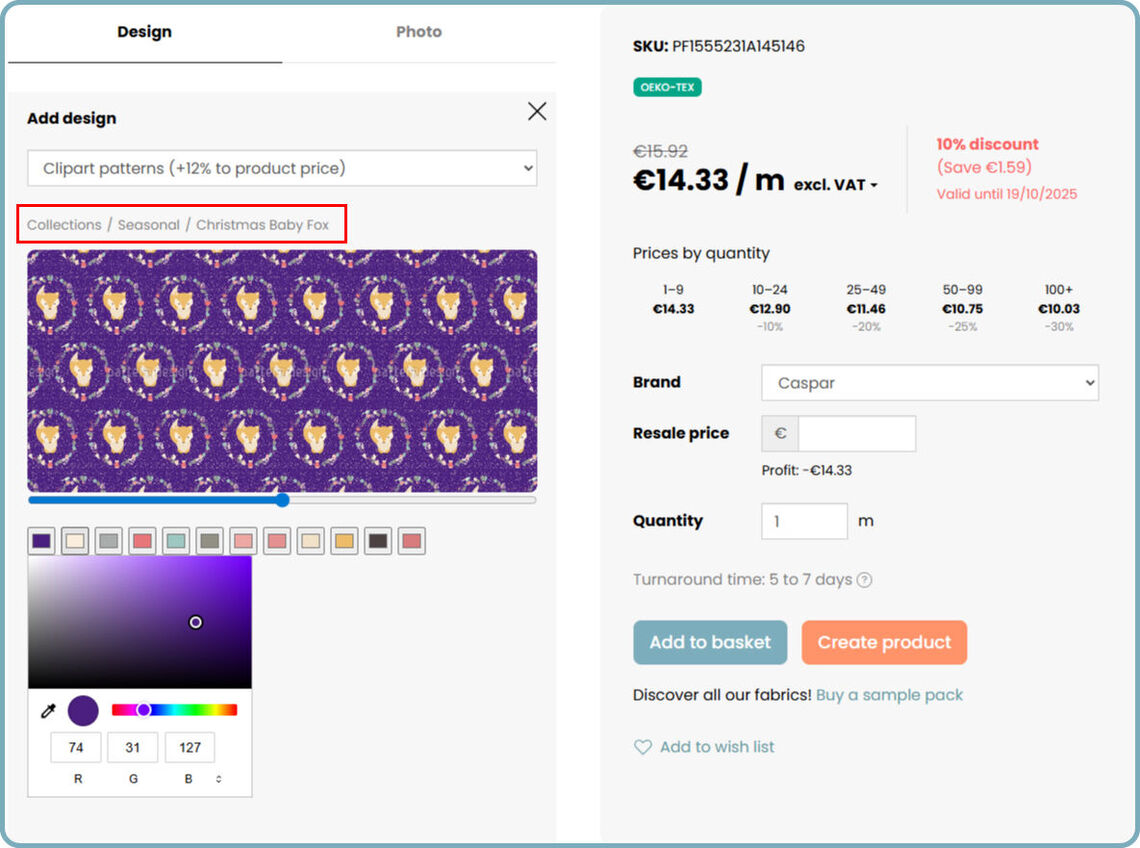This screenshot has width=1140, height=848.
Task: Toggle the RGB color format switcher
Action: tap(219, 778)
